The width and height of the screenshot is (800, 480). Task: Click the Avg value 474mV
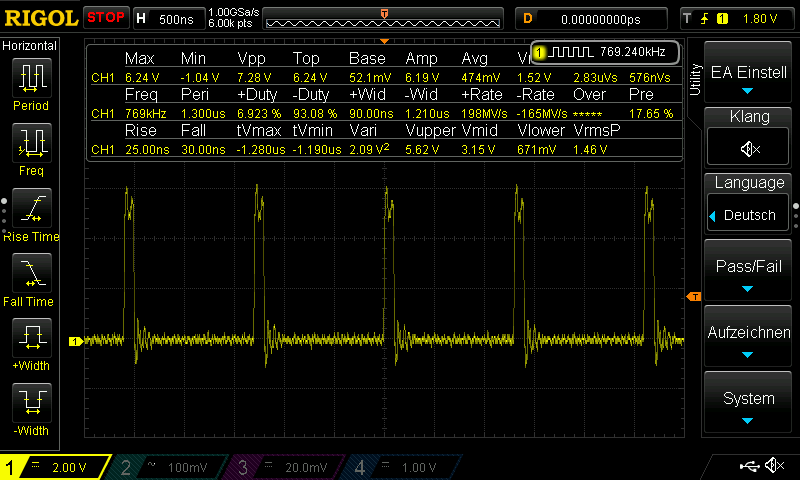[x=481, y=78]
